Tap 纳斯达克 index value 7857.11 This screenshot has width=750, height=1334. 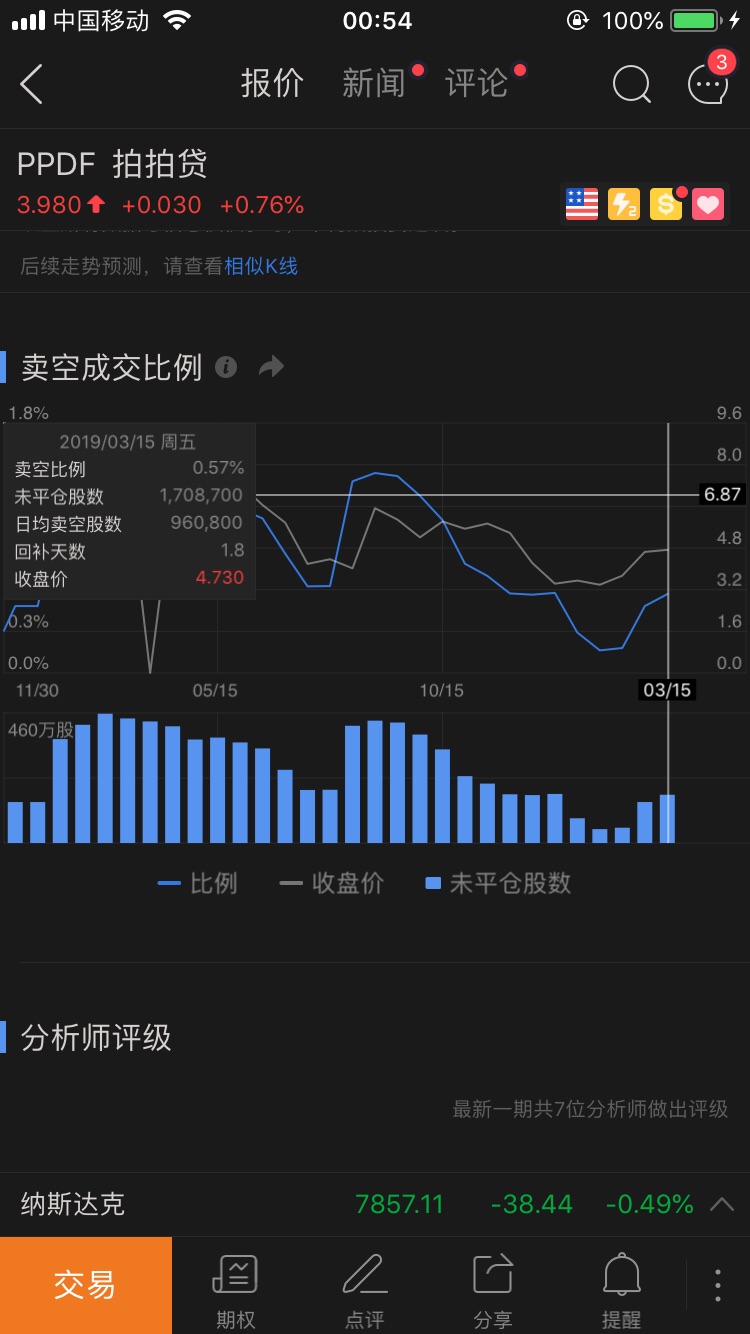point(399,1204)
